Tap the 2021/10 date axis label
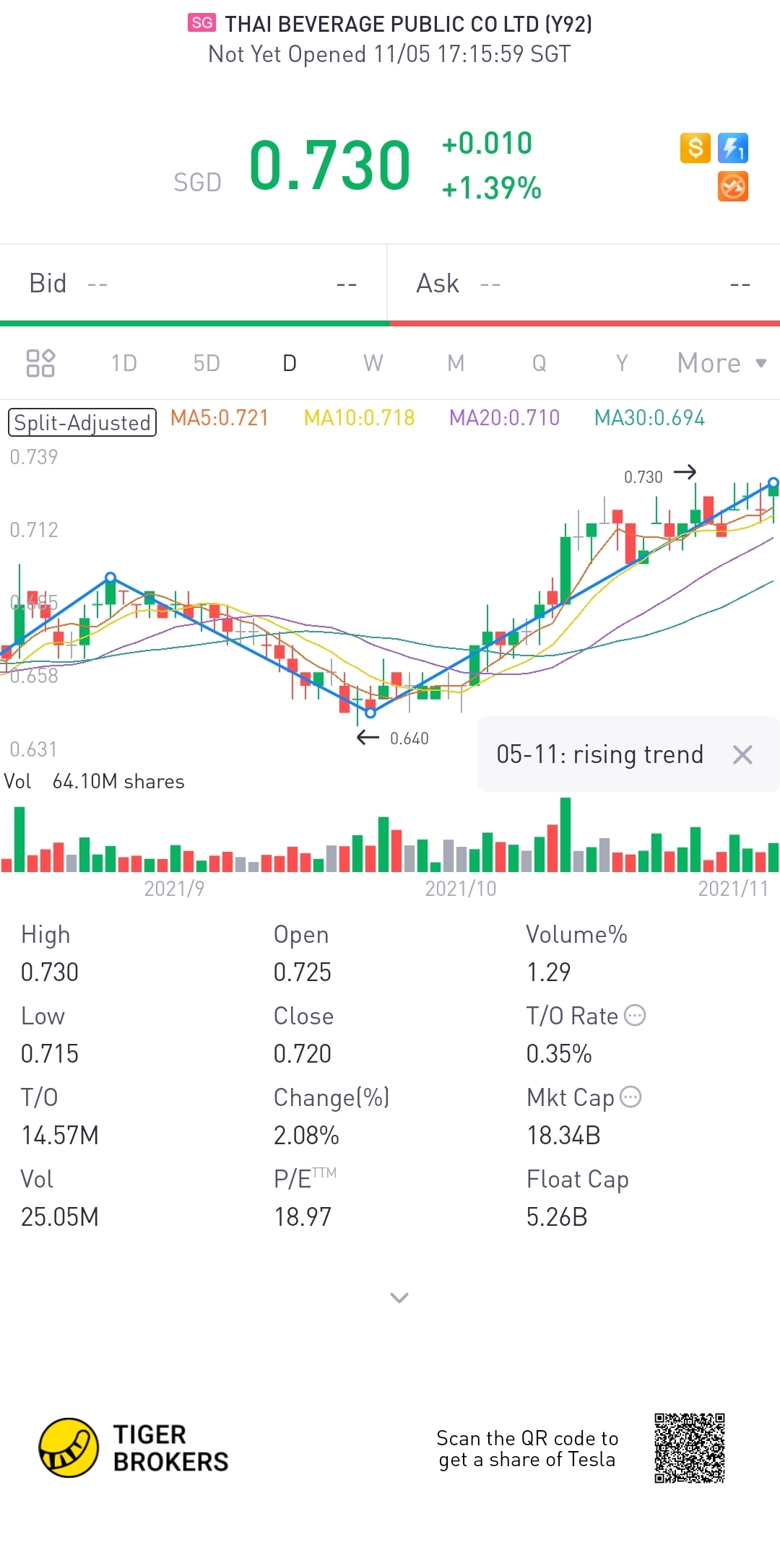 pos(461,889)
